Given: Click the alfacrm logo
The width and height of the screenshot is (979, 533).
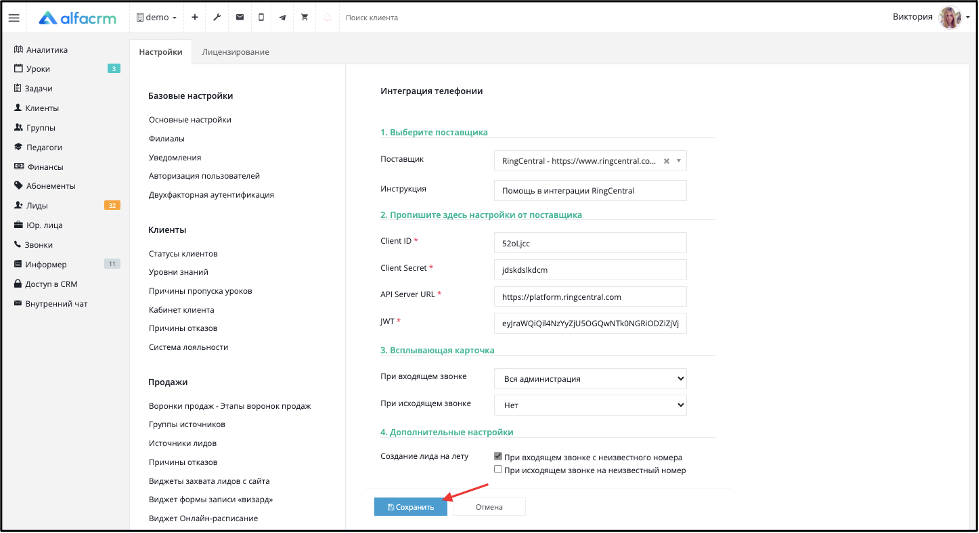Looking at the screenshot, I should 77,18.
